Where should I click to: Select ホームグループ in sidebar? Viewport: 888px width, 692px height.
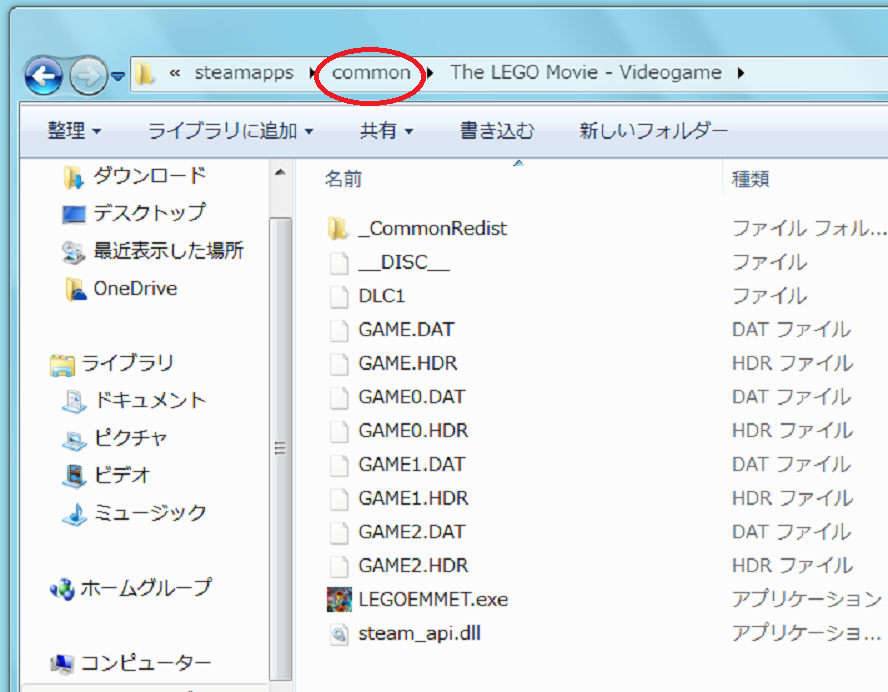point(146,588)
